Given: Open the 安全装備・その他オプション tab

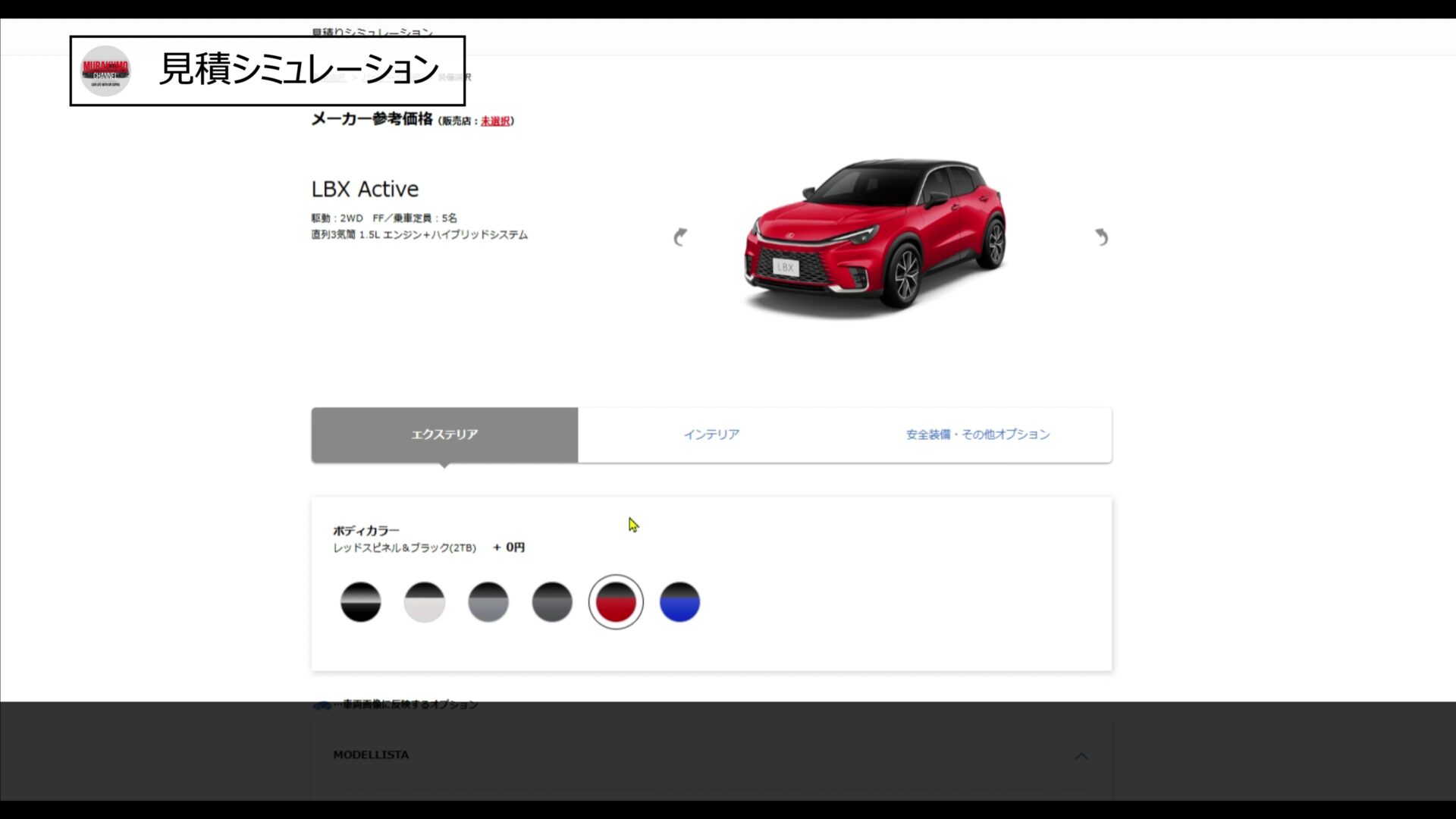Looking at the screenshot, I should 978,435.
